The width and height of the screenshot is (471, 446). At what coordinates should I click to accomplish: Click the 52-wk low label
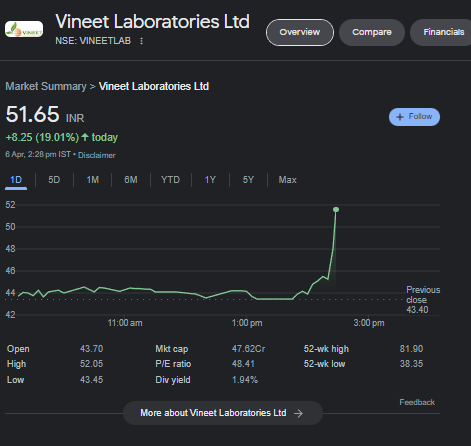[x=324, y=364]
